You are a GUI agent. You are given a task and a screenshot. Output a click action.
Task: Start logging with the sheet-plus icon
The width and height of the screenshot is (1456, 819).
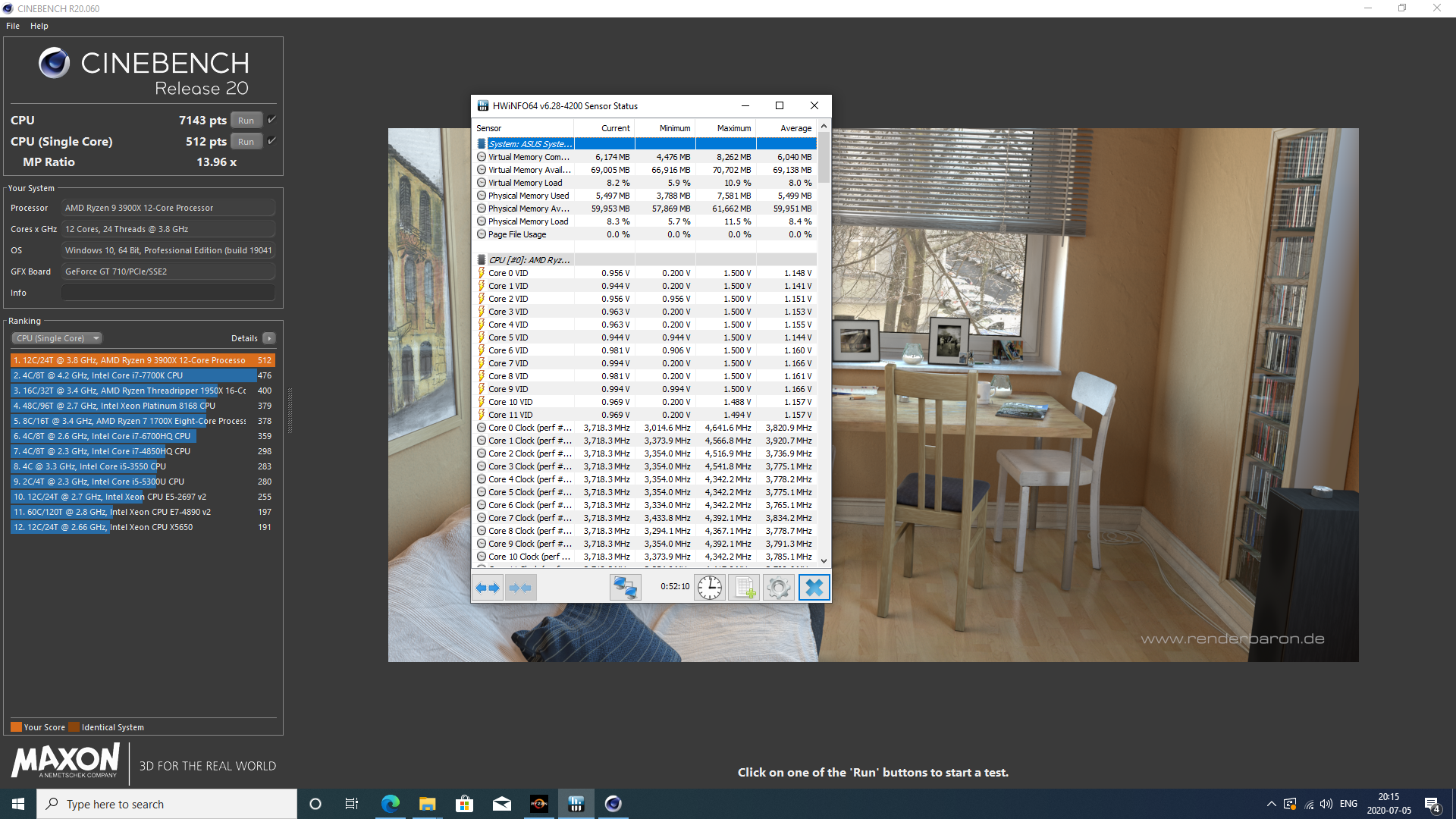(744, 588)
